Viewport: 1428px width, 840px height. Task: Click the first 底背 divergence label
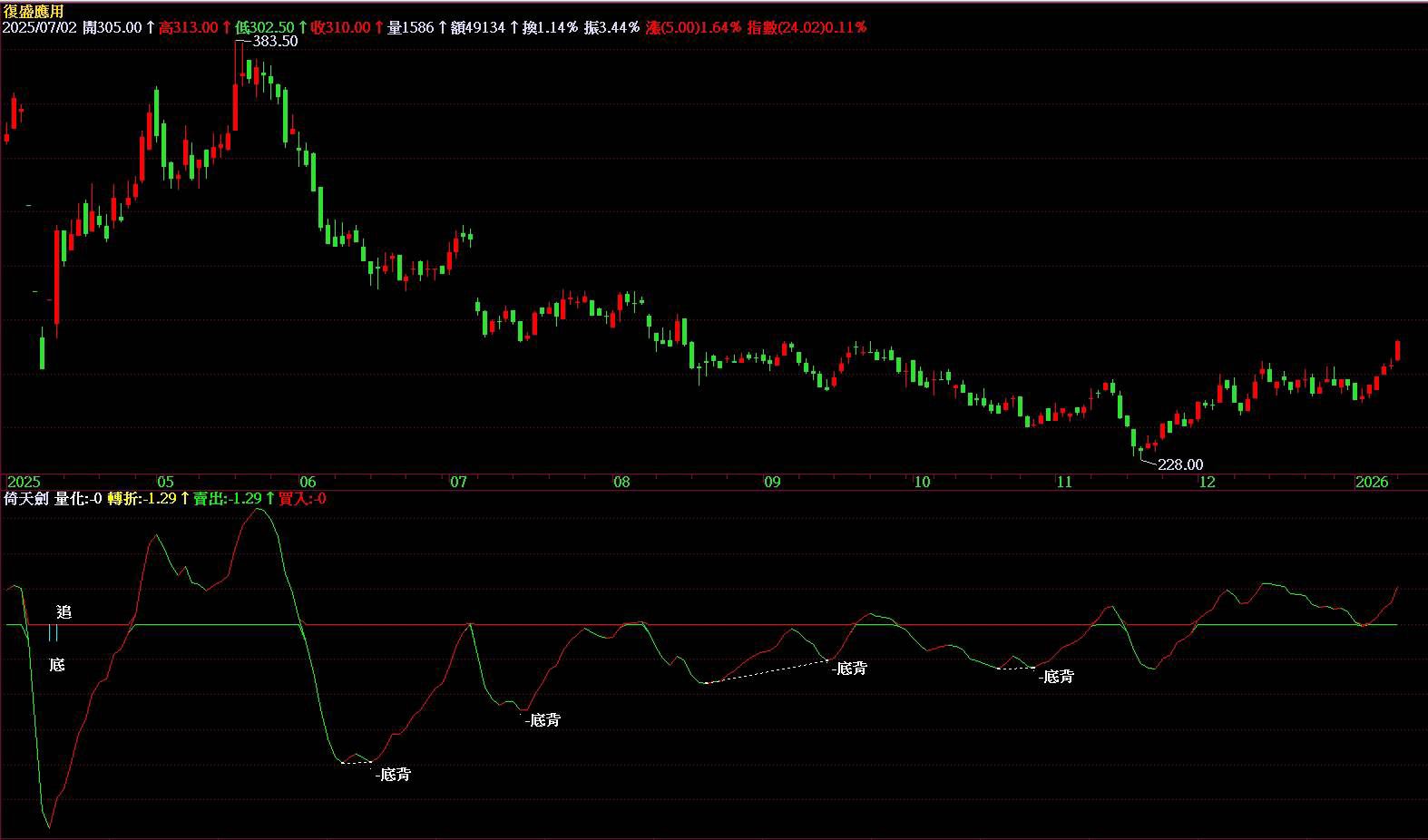click(x=395, y=775)
